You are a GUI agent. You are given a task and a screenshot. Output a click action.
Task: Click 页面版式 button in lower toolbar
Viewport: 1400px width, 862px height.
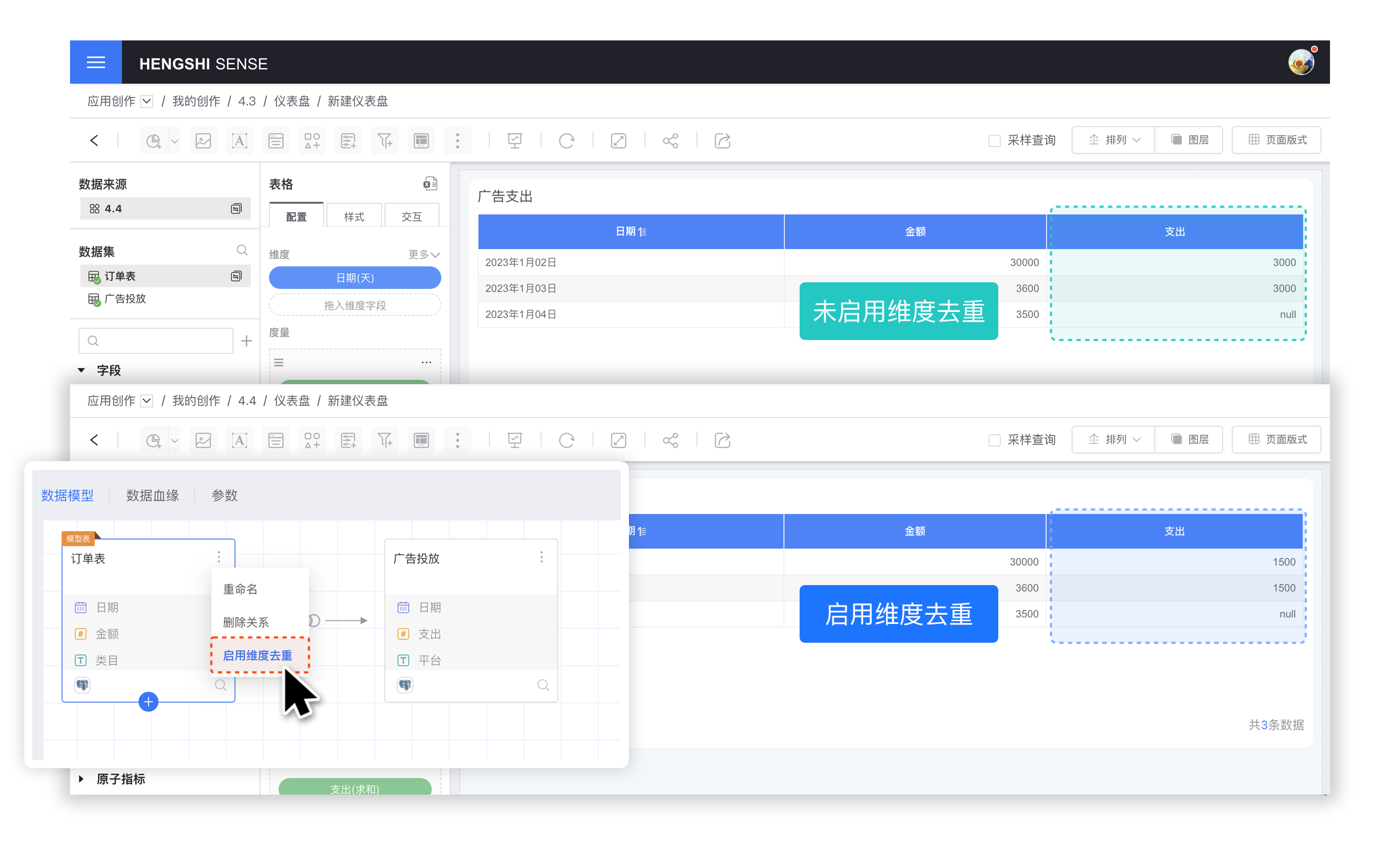tap(1276, 440)
